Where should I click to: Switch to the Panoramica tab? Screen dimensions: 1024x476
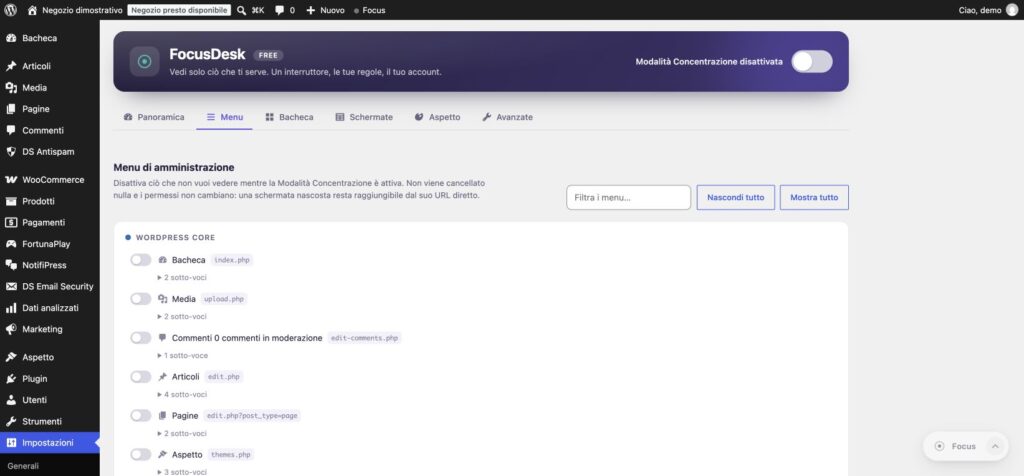pyautogui.click(x=154, y=118)
